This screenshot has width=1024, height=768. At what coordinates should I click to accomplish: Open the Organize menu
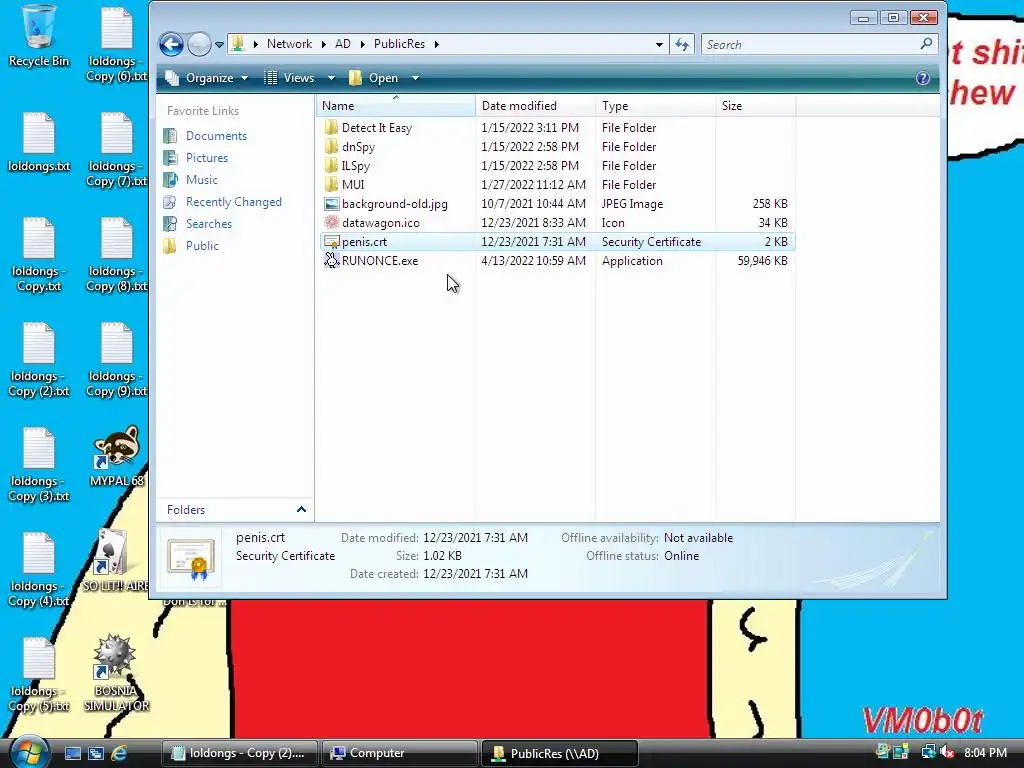coord(207,78)
